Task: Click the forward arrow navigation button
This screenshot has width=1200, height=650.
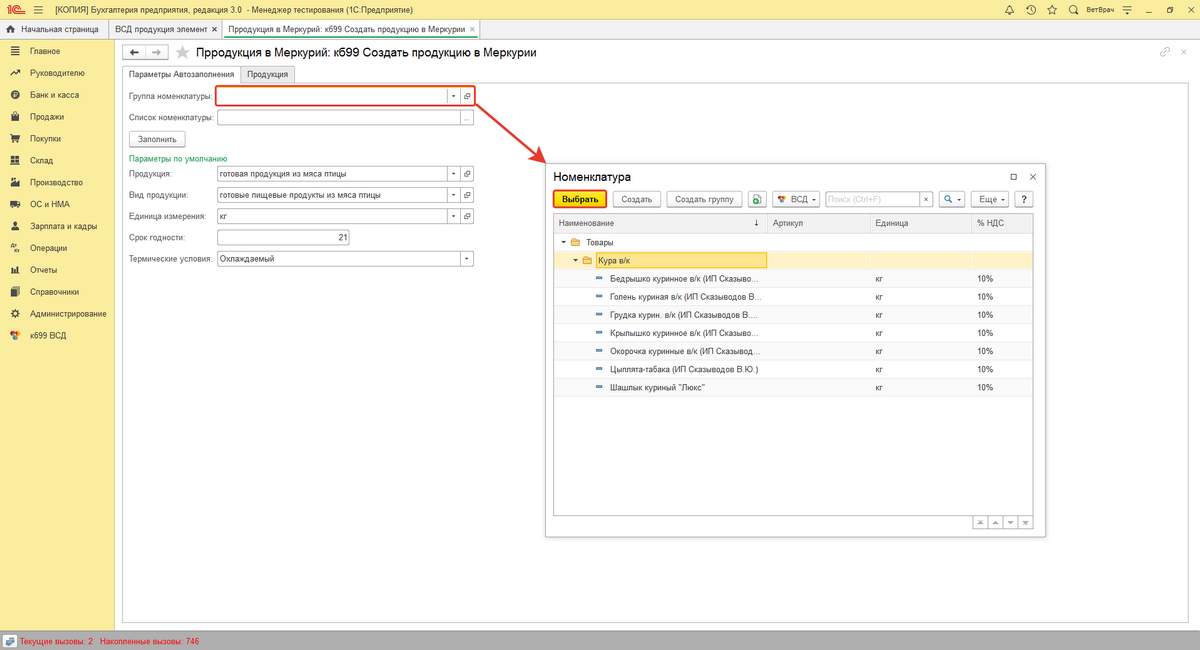Action: [x=157, y=52]
